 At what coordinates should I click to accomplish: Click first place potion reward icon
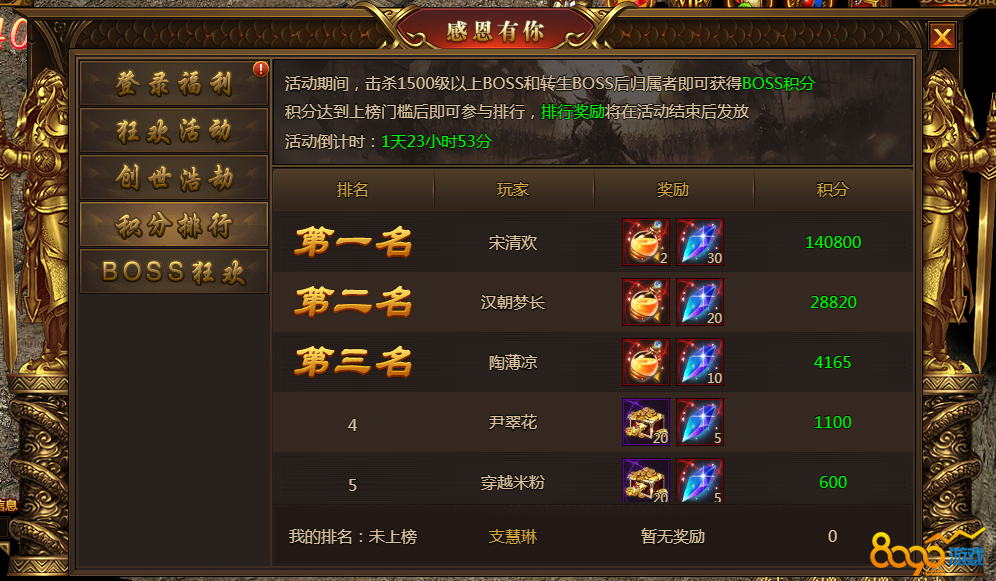[645, 242]
